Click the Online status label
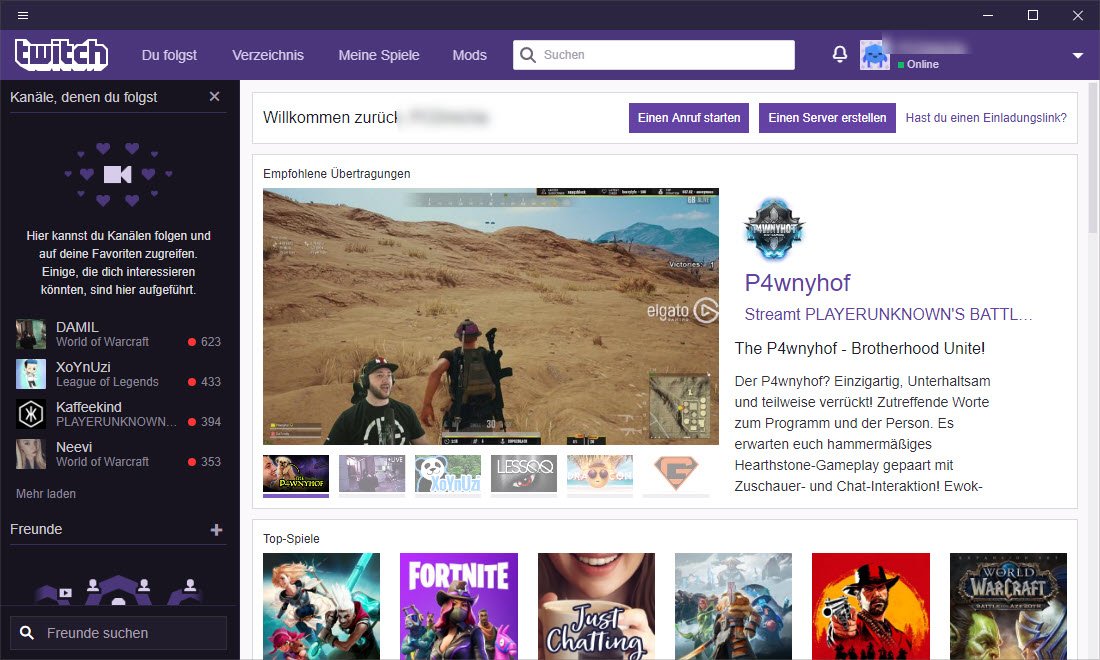Screen dimensions: 1100x660 [923, 64]
